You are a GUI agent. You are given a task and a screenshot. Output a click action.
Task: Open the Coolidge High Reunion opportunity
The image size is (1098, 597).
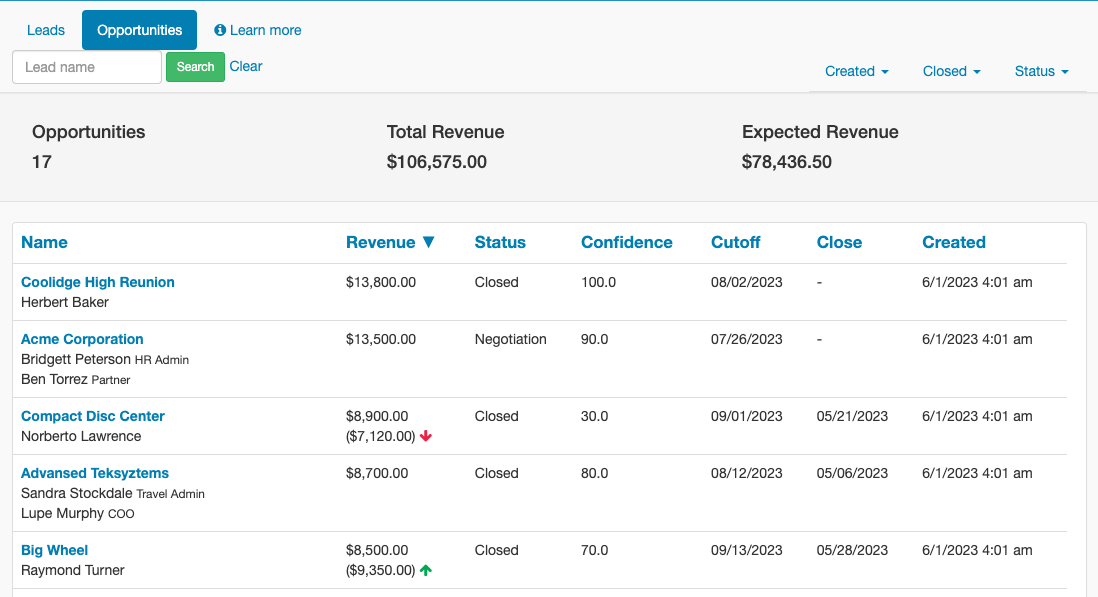point(97,282)
